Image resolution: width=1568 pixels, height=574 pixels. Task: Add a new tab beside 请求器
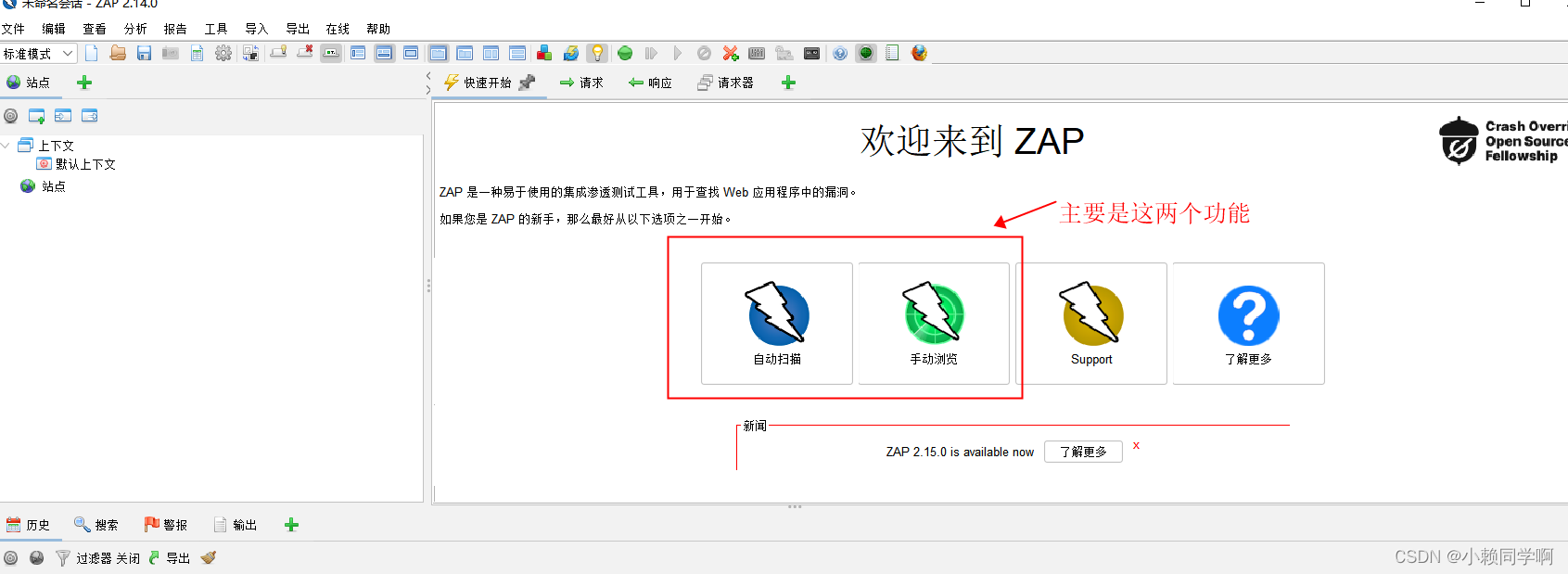tap(788, 83)
